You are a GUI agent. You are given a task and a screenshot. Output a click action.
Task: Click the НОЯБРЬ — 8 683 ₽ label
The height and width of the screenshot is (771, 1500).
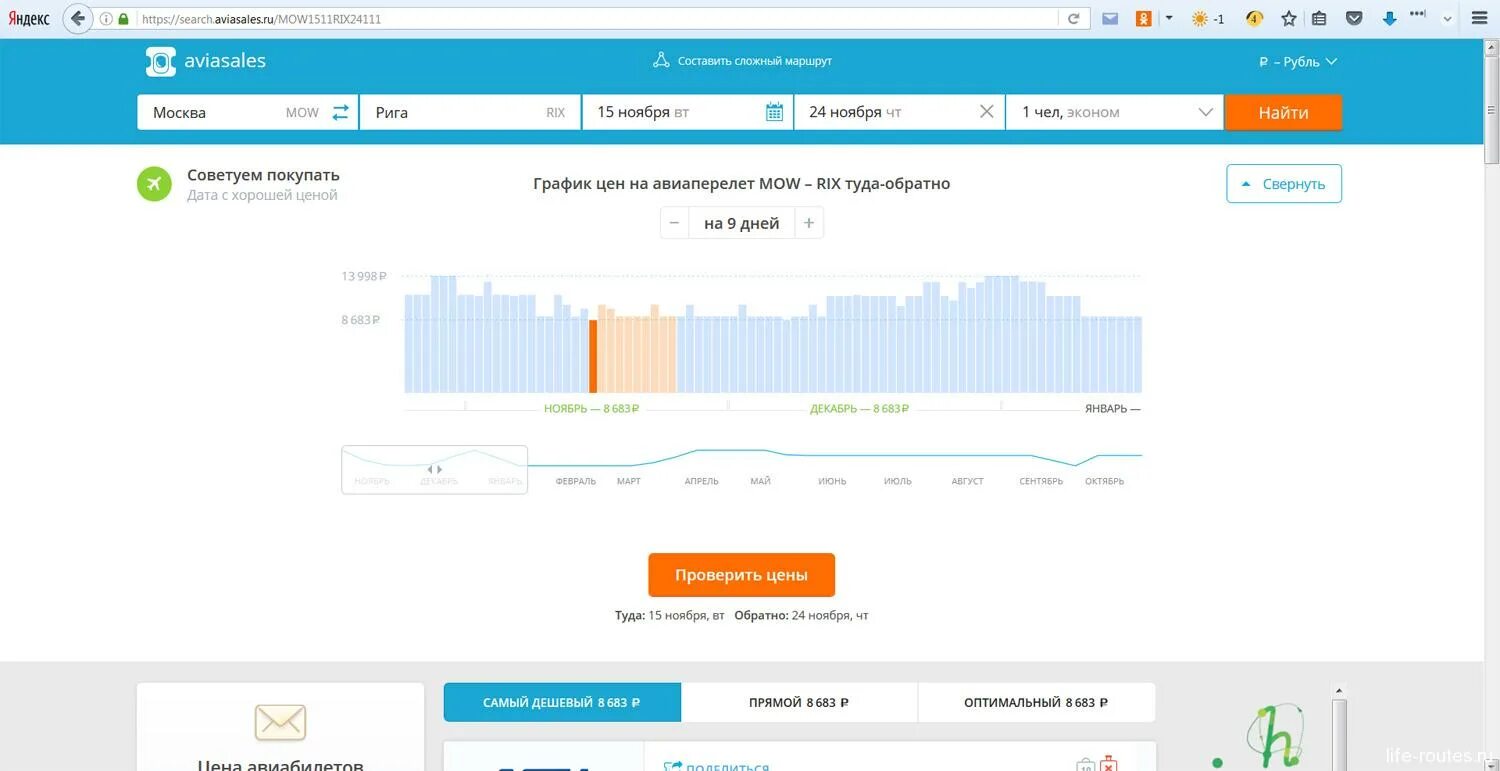click(592, 409)
